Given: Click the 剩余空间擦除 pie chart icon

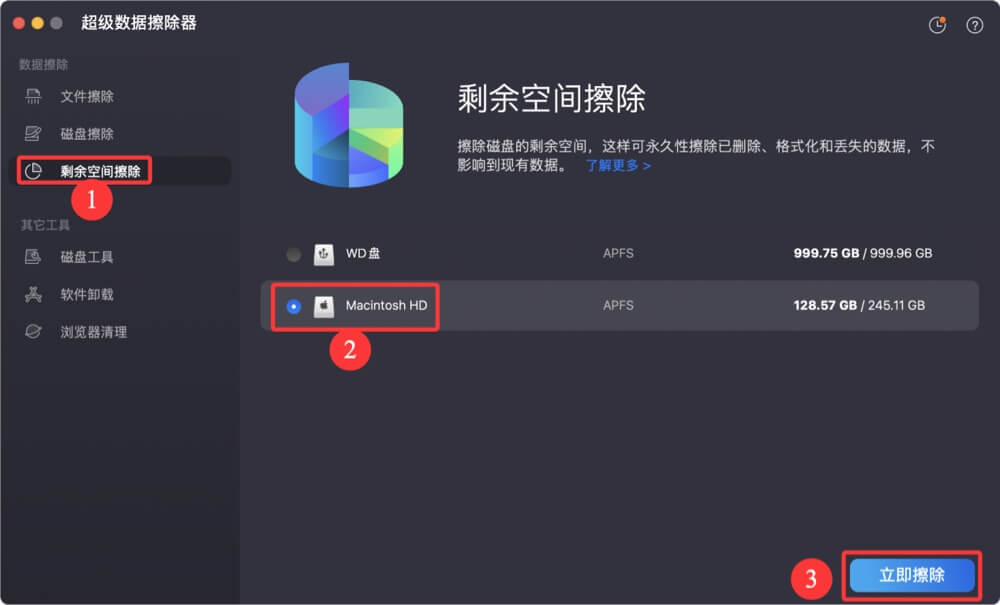Looking at the screenshot, I should pos(34,170).
